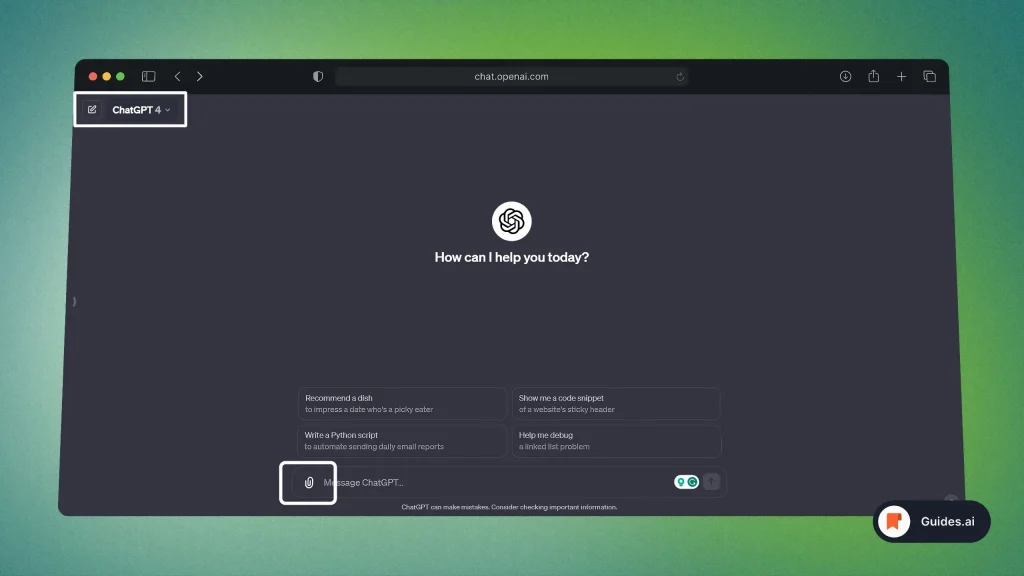
Task: Click the Guides.ai badge
Action: coord(931,521)
